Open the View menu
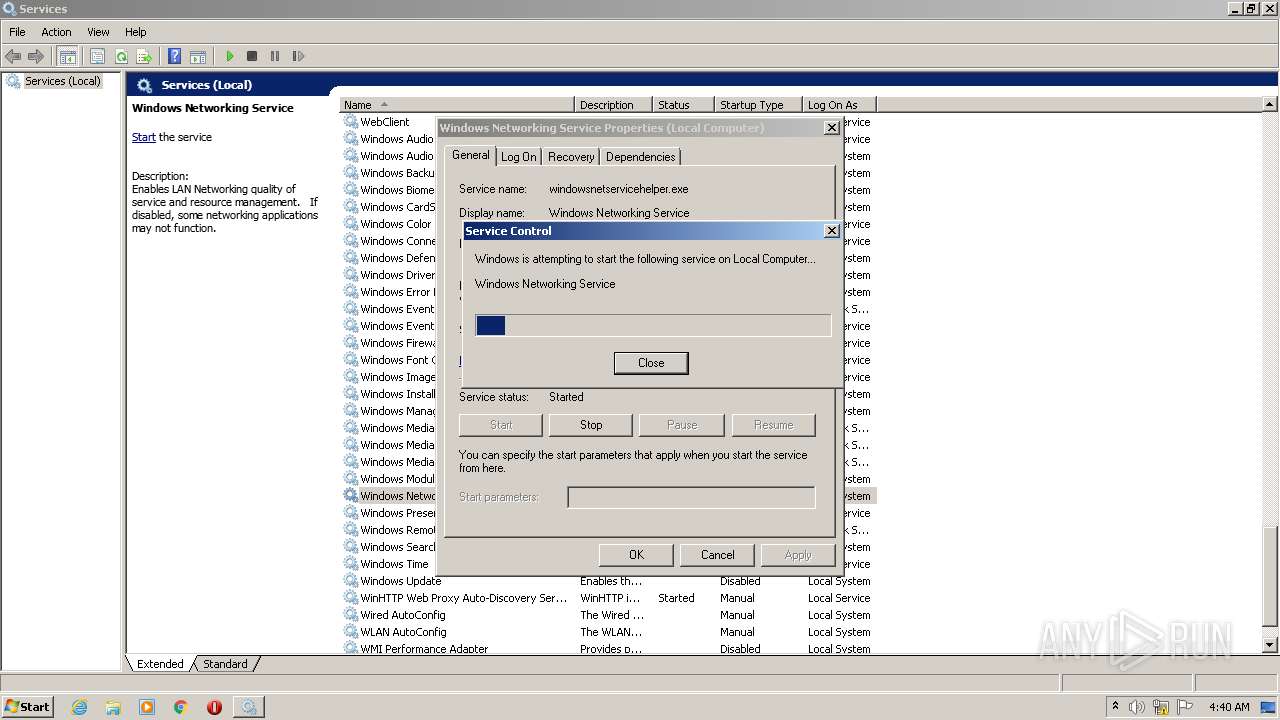 point(98,32)
